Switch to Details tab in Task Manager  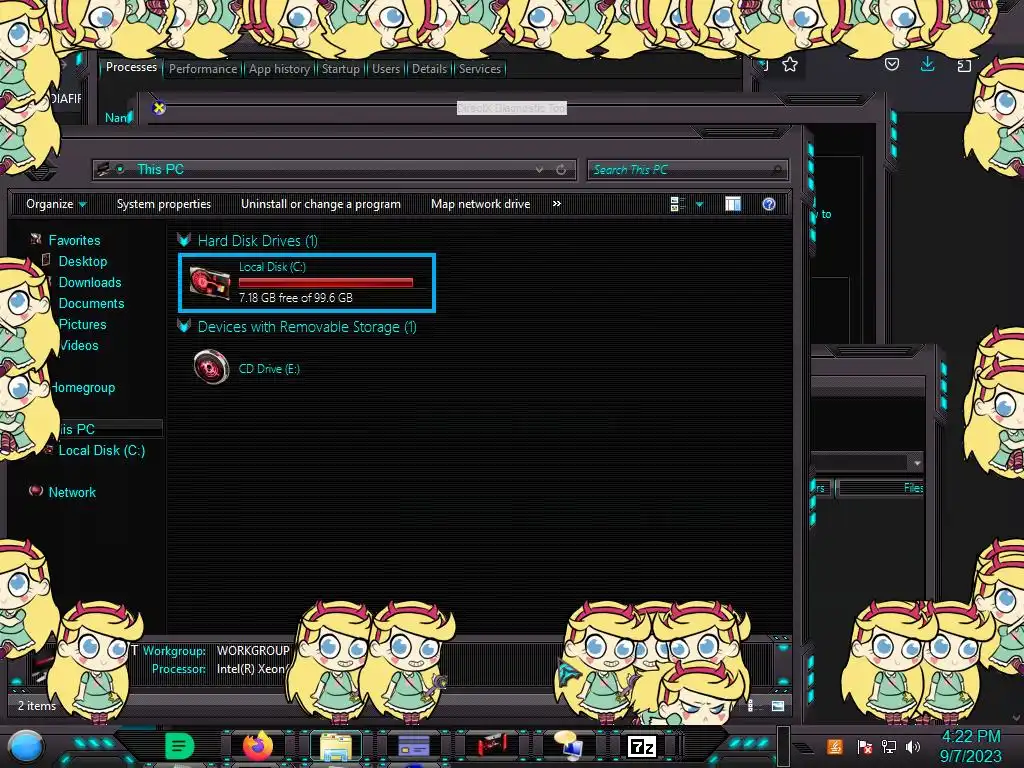[x=429, y=69]
